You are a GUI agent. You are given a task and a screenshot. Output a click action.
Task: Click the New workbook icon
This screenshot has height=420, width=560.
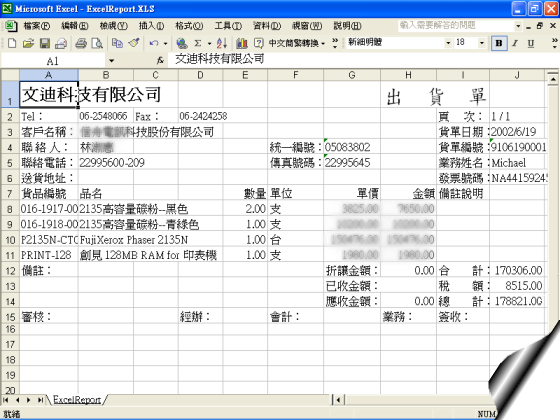coord(12,43)
